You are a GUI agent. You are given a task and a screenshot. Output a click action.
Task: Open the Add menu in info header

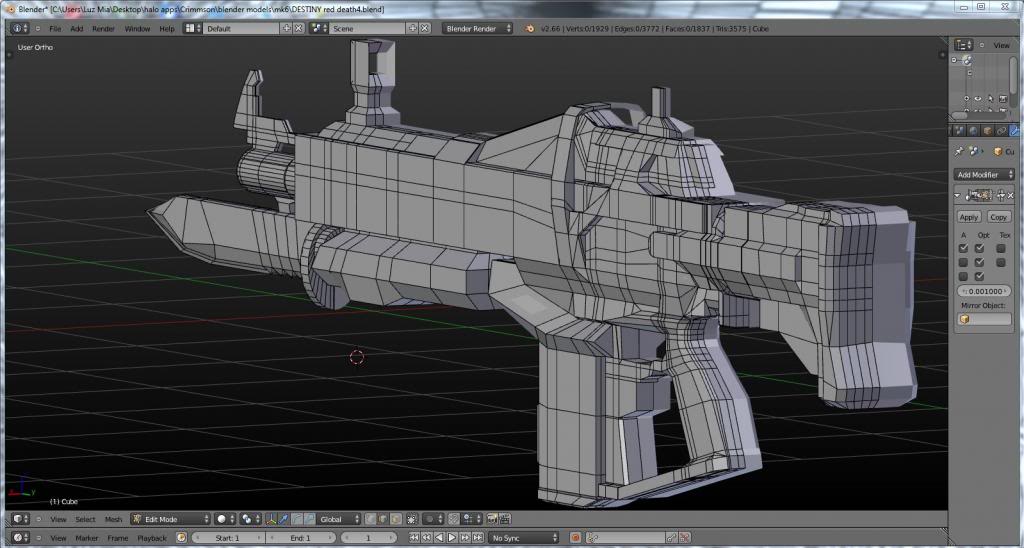pyautogui.click(x=76, y=29)
